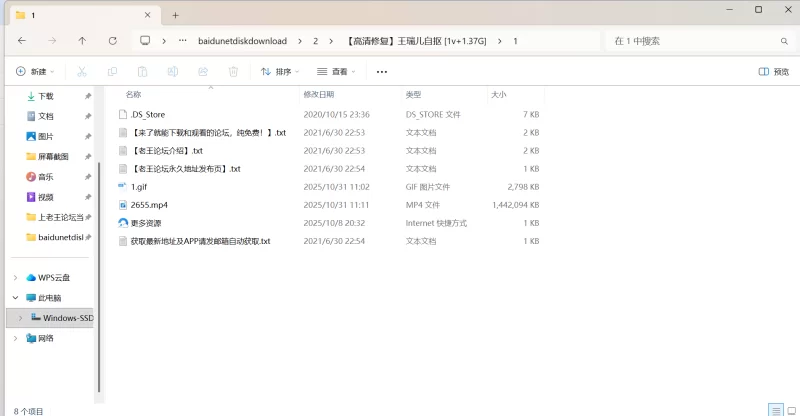The width and height of the screenshot is (800, 416).
Task: Paste using the clipboard icon
Action: pos(142,71)
